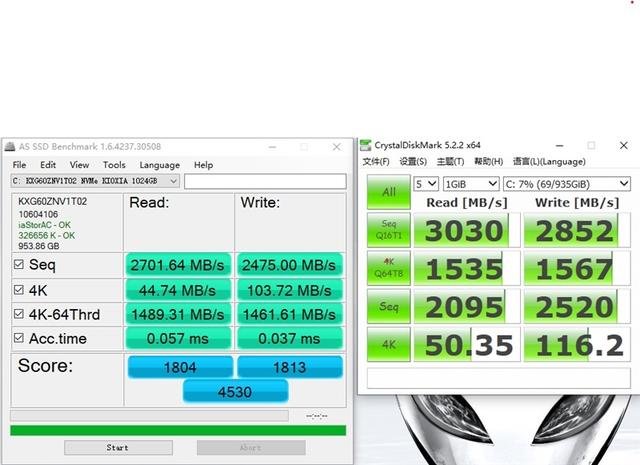Close the CrystalDiskMark window

(624, 145)
